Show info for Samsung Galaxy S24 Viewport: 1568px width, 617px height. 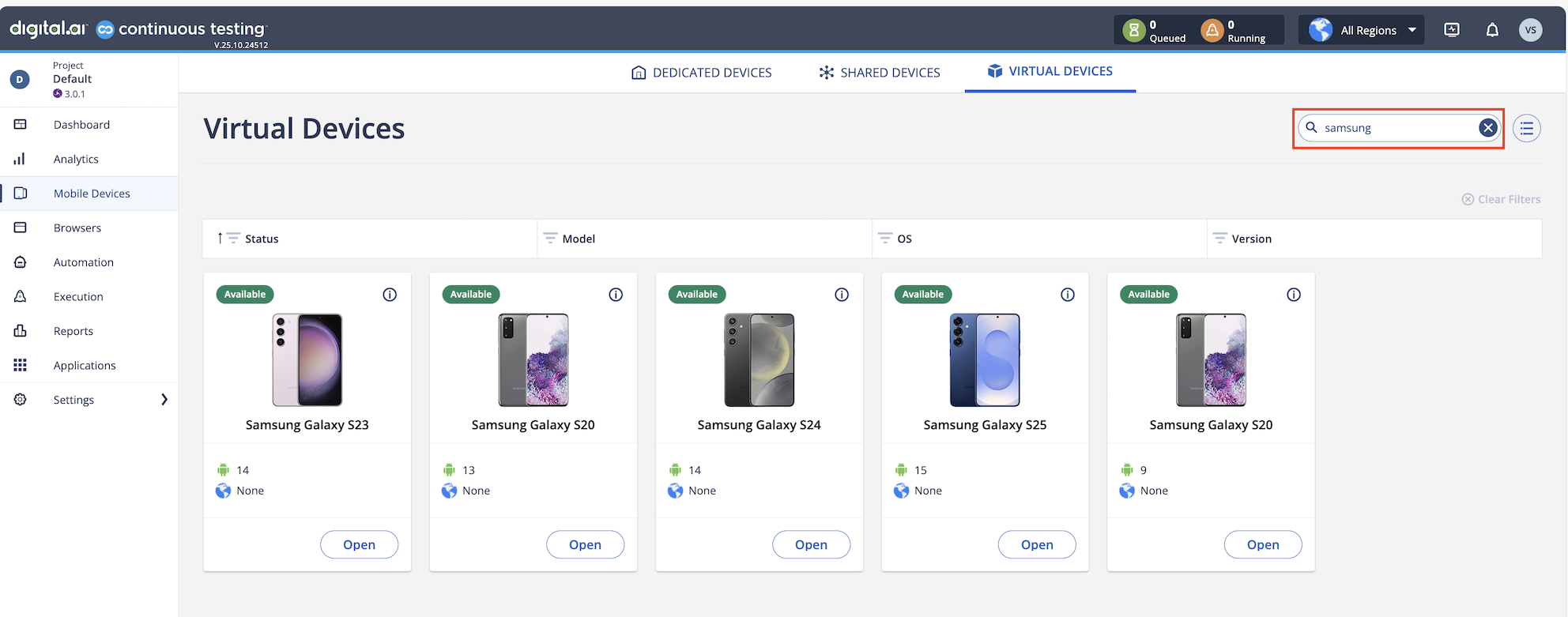coord(842,295)
